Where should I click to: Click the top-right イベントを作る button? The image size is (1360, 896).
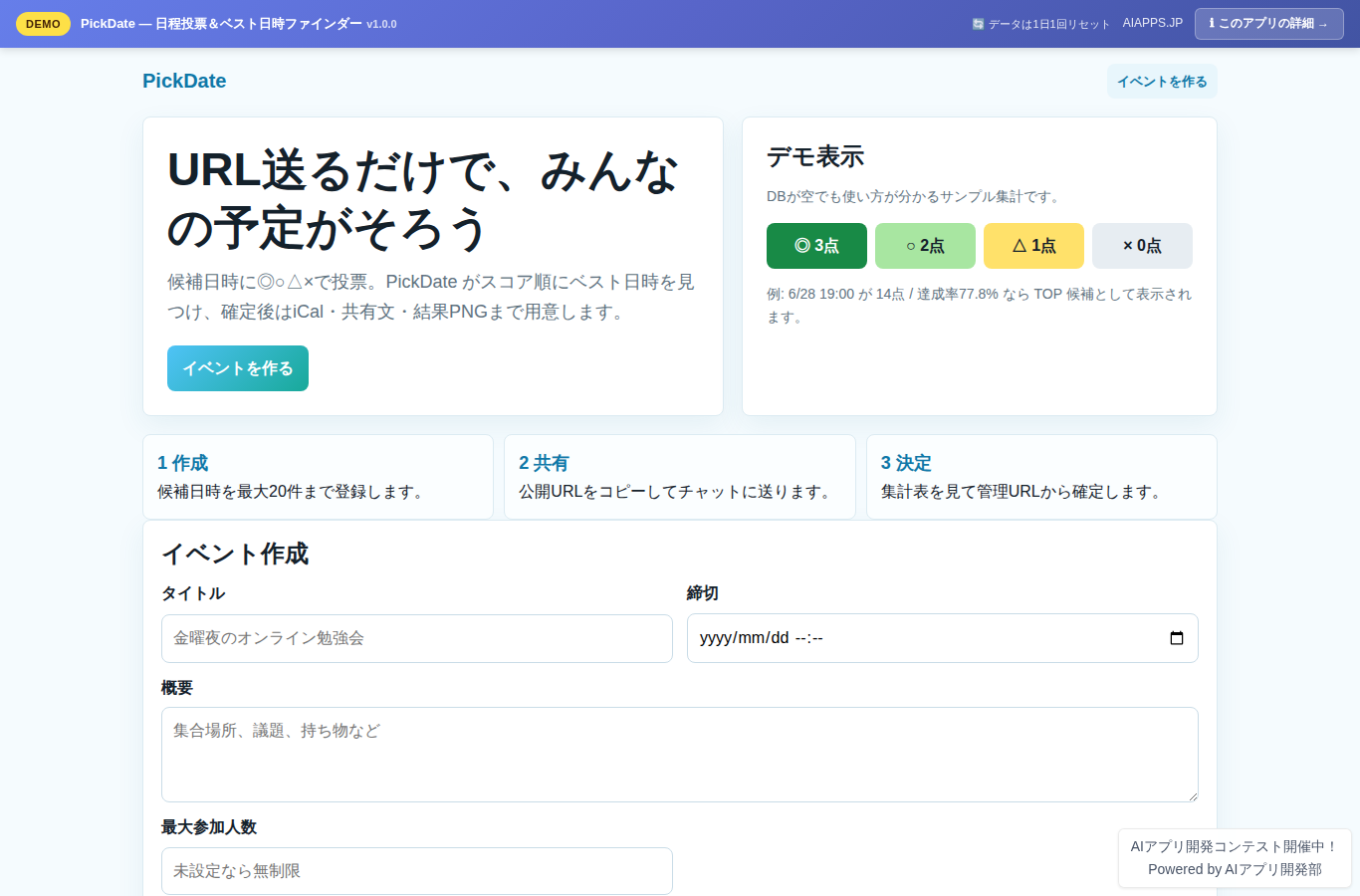tap(1162, 82)
